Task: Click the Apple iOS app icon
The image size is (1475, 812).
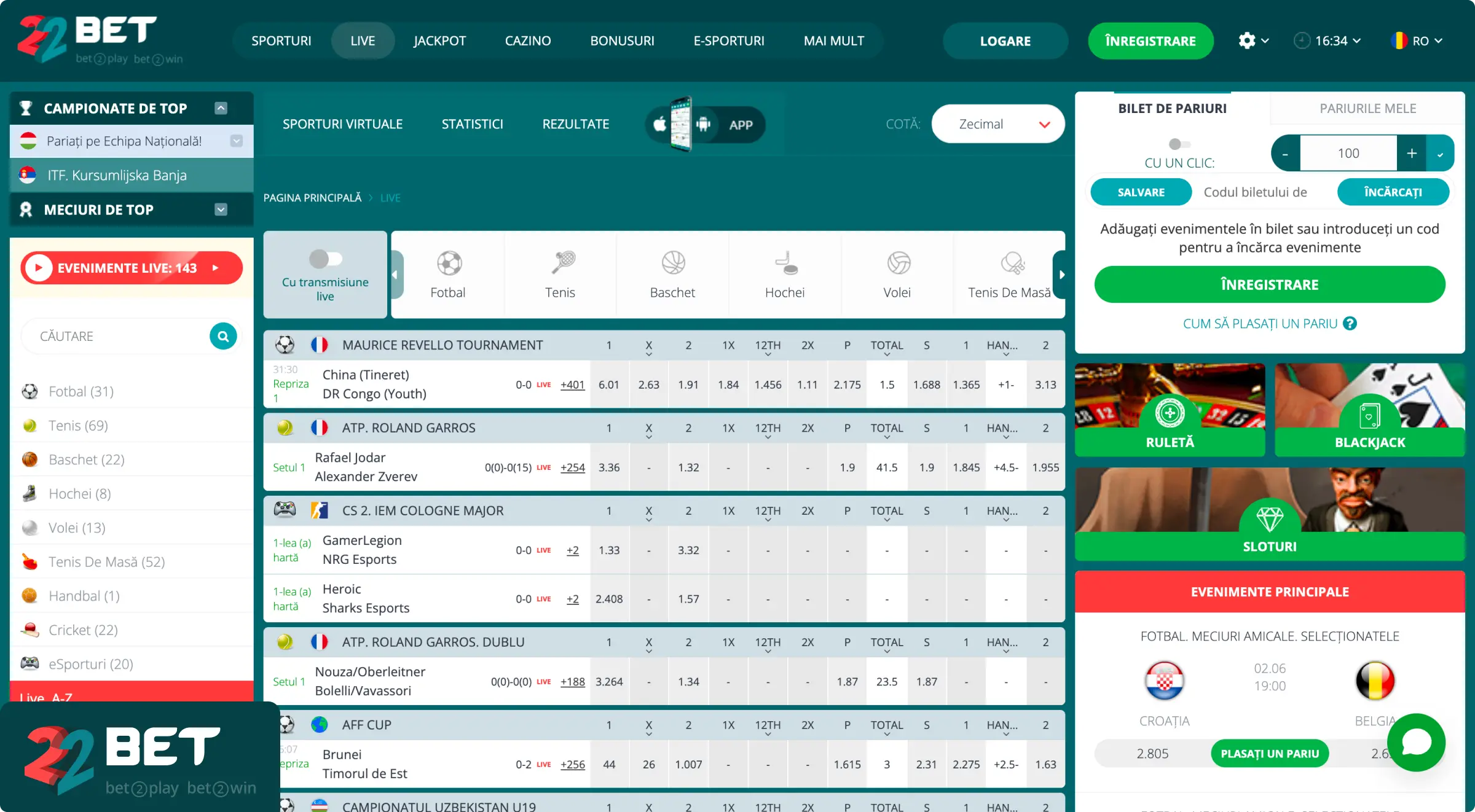Action: 659,125
